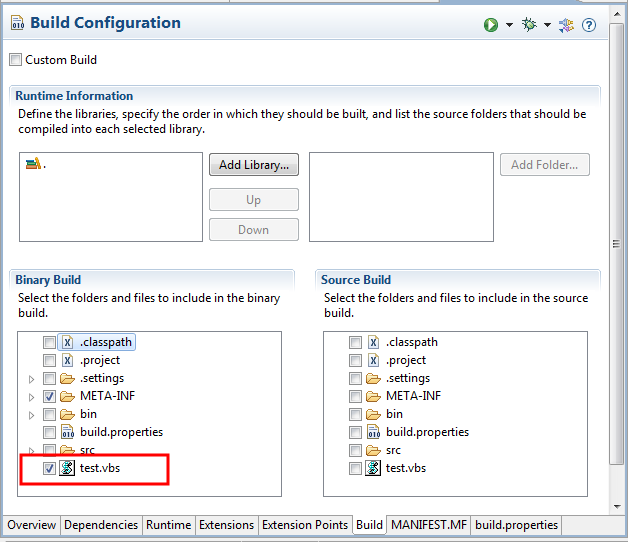Click the green Run launch icon
This screenshot has width=628, height=542.
point(491,25)
